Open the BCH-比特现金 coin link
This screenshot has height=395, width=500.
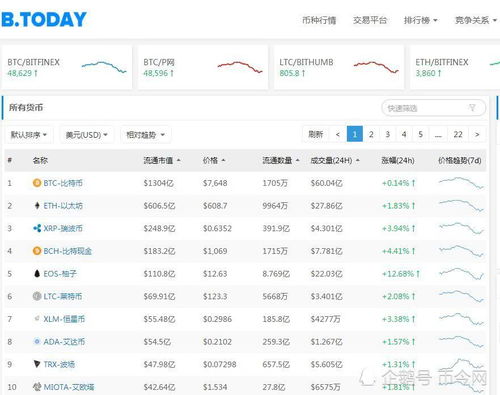68,251
